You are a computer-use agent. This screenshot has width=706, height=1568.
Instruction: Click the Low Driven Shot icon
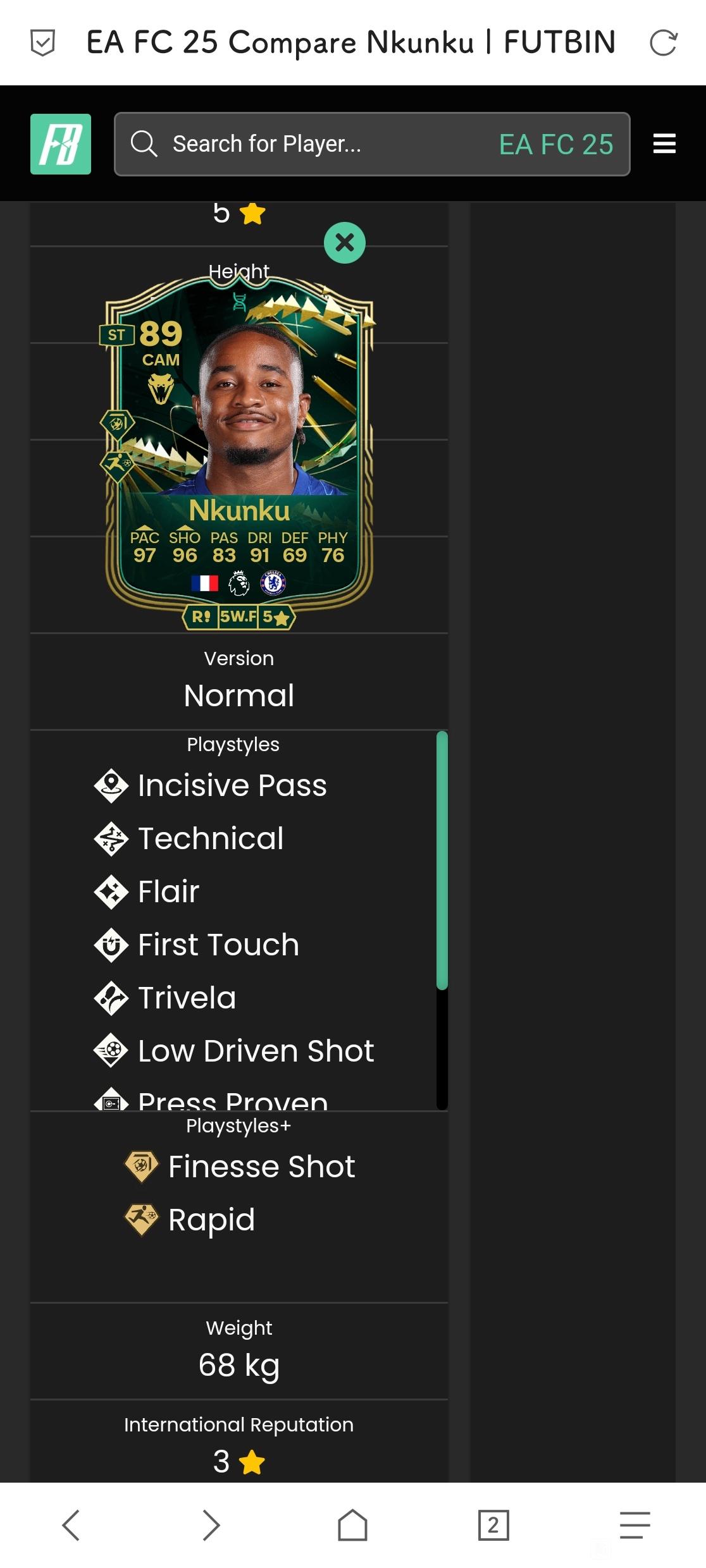pos(111,1051)
